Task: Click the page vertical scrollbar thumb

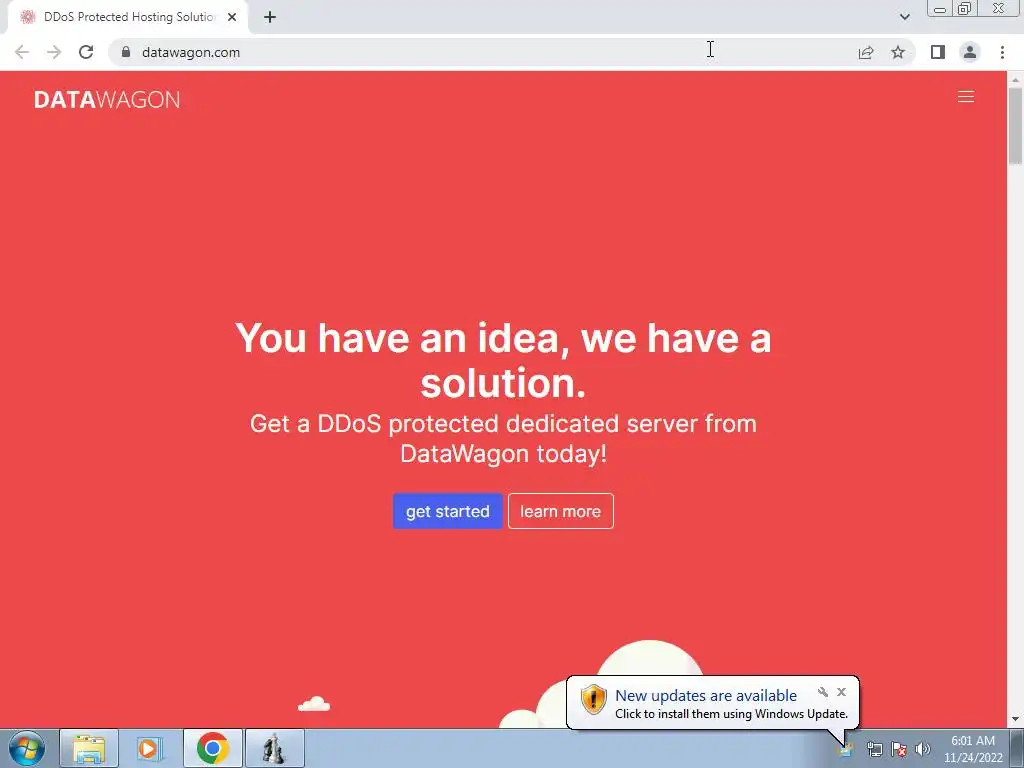Action: coord(1015,125)
